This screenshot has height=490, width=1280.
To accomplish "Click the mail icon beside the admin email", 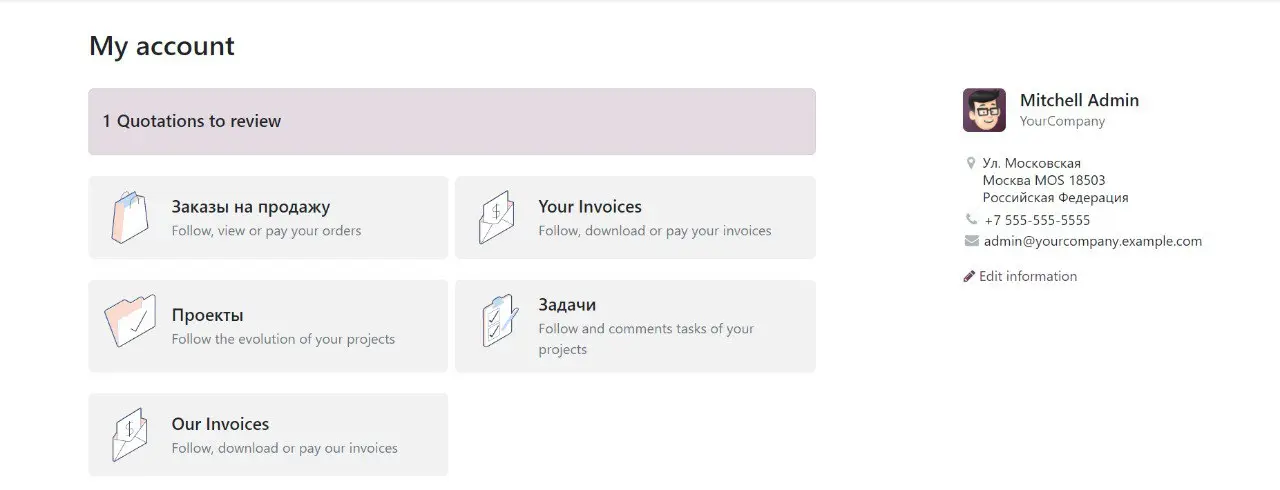I will (x=971, y=241).
